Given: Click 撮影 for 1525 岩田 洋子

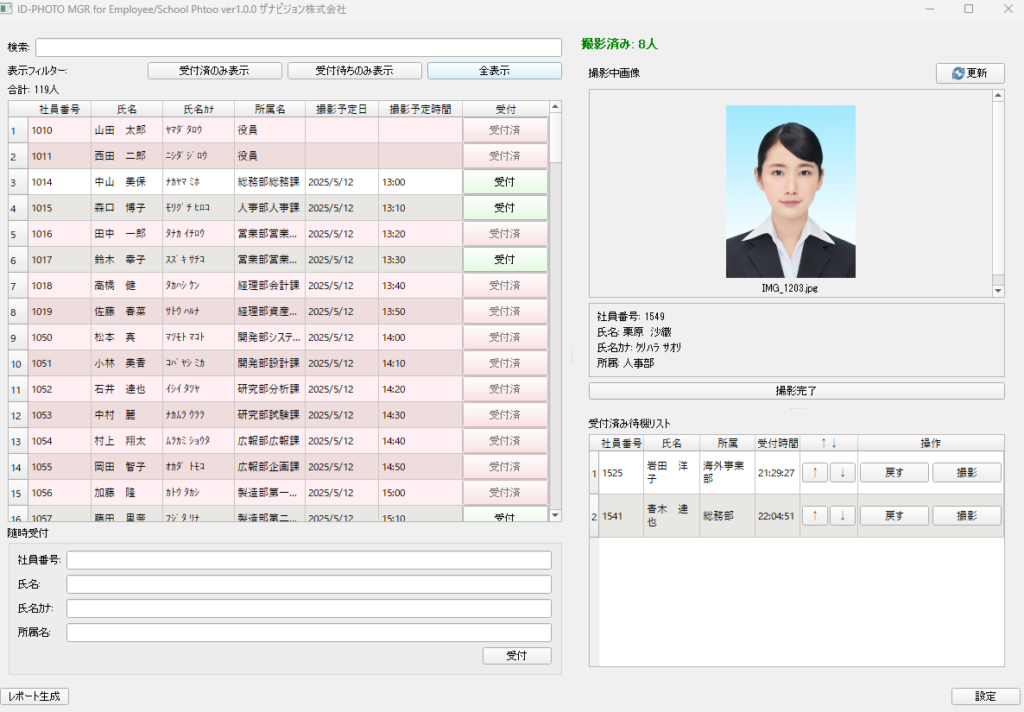Looking at the screenshot, I should pyautogui.click(x=967, y=473).
